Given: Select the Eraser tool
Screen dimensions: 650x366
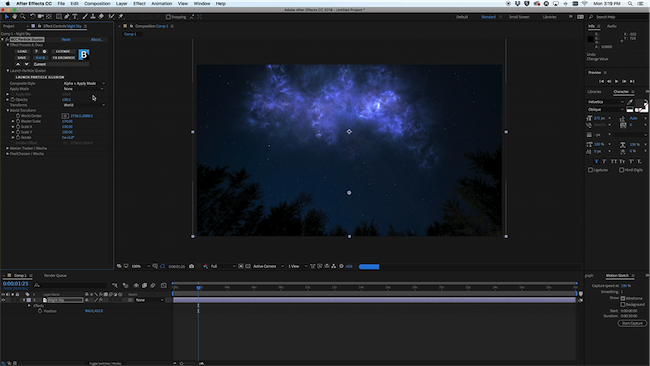Looking at the screenshot, I should [101, 17].
